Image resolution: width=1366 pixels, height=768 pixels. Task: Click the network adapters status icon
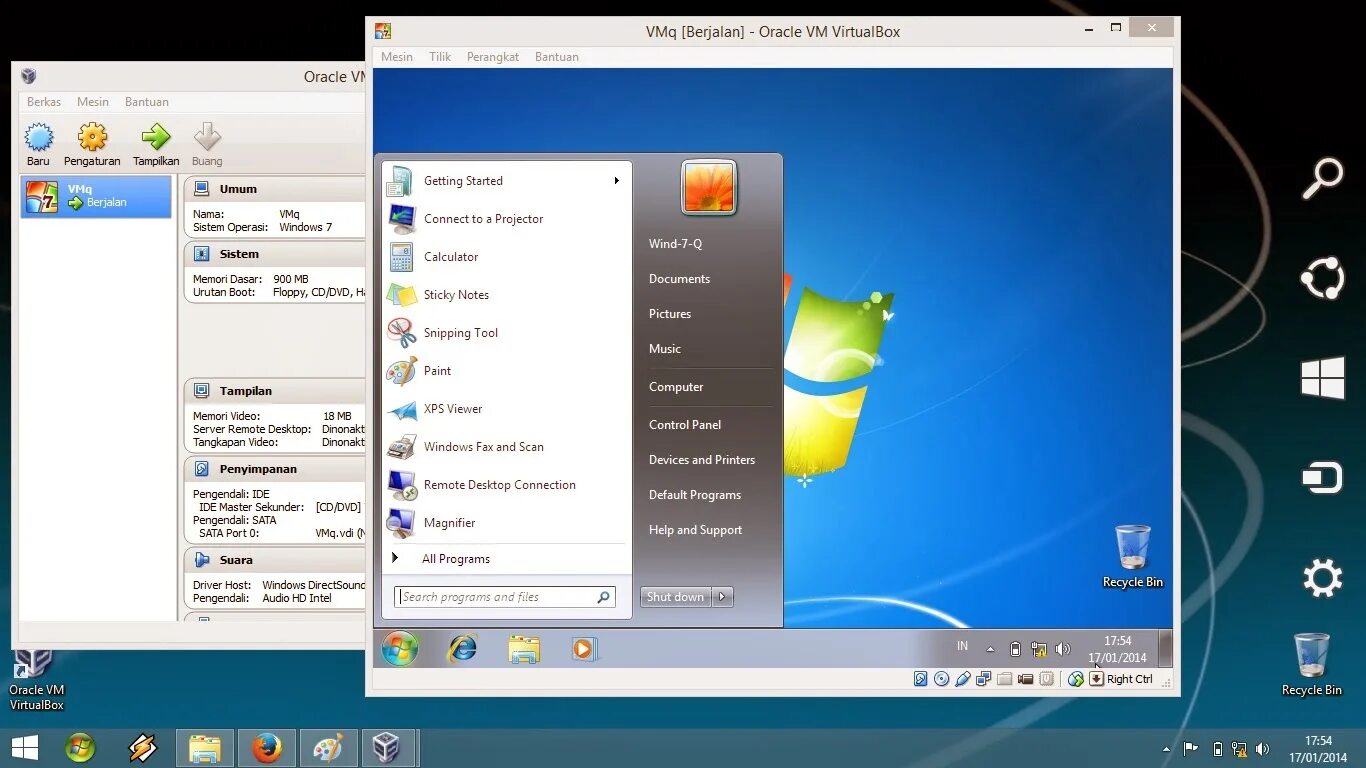pyautogui.click(x=983, y=679)
